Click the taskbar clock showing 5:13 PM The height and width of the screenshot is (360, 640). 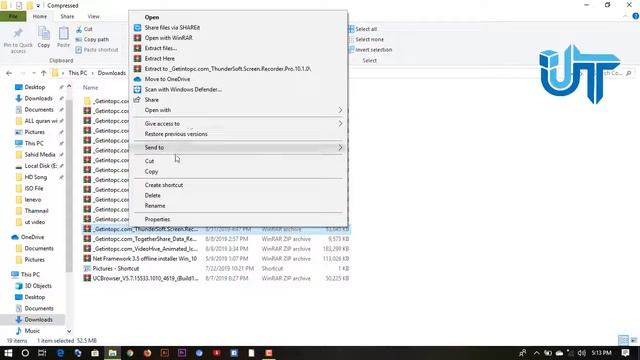click(x=601, y=353)
